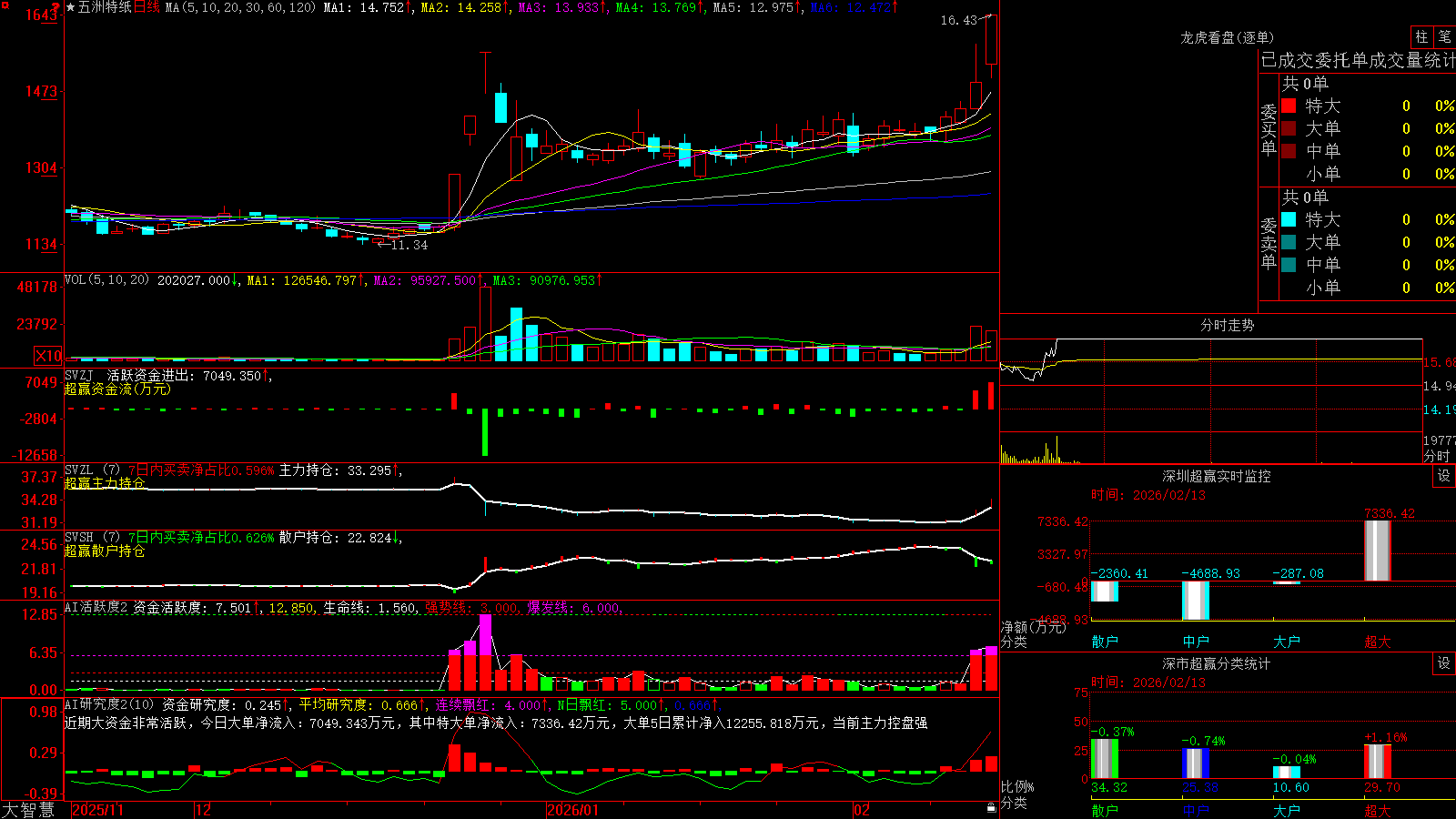Click 主力持仓: 33.295 value
1456x819 pixels.
pos(335,470)
